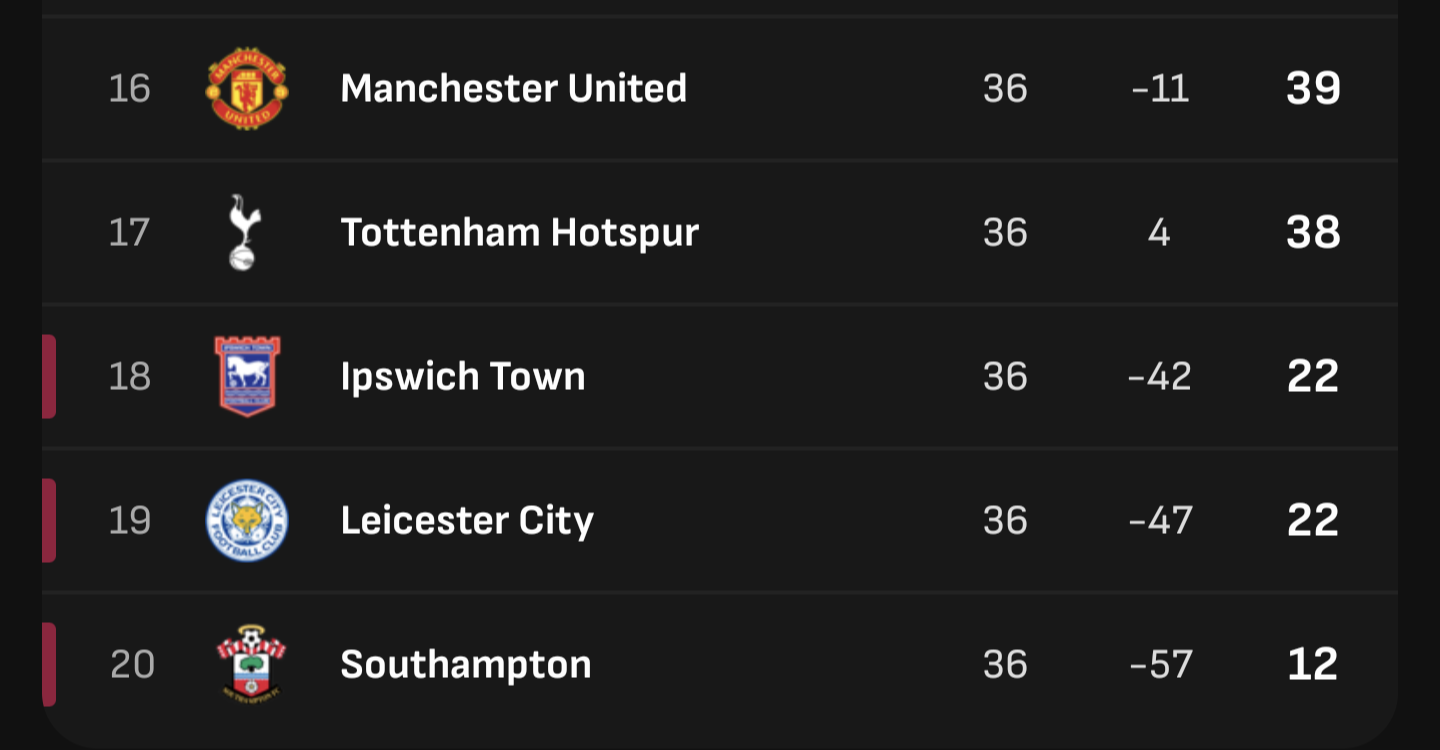
Task: Select the Leicester City team name
Action: click(467, 521)
